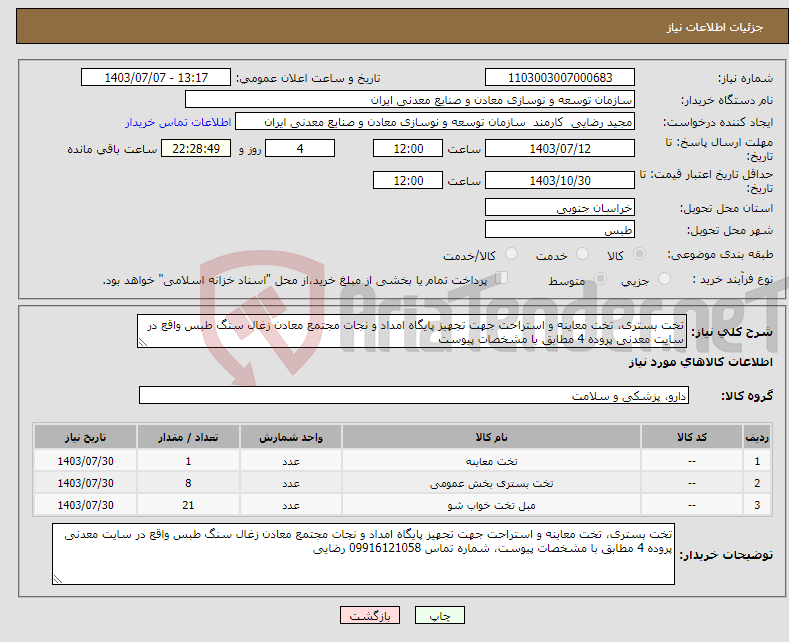Click the price validity date 1403/10/30

pyautogui.click(x=560, y=180)
